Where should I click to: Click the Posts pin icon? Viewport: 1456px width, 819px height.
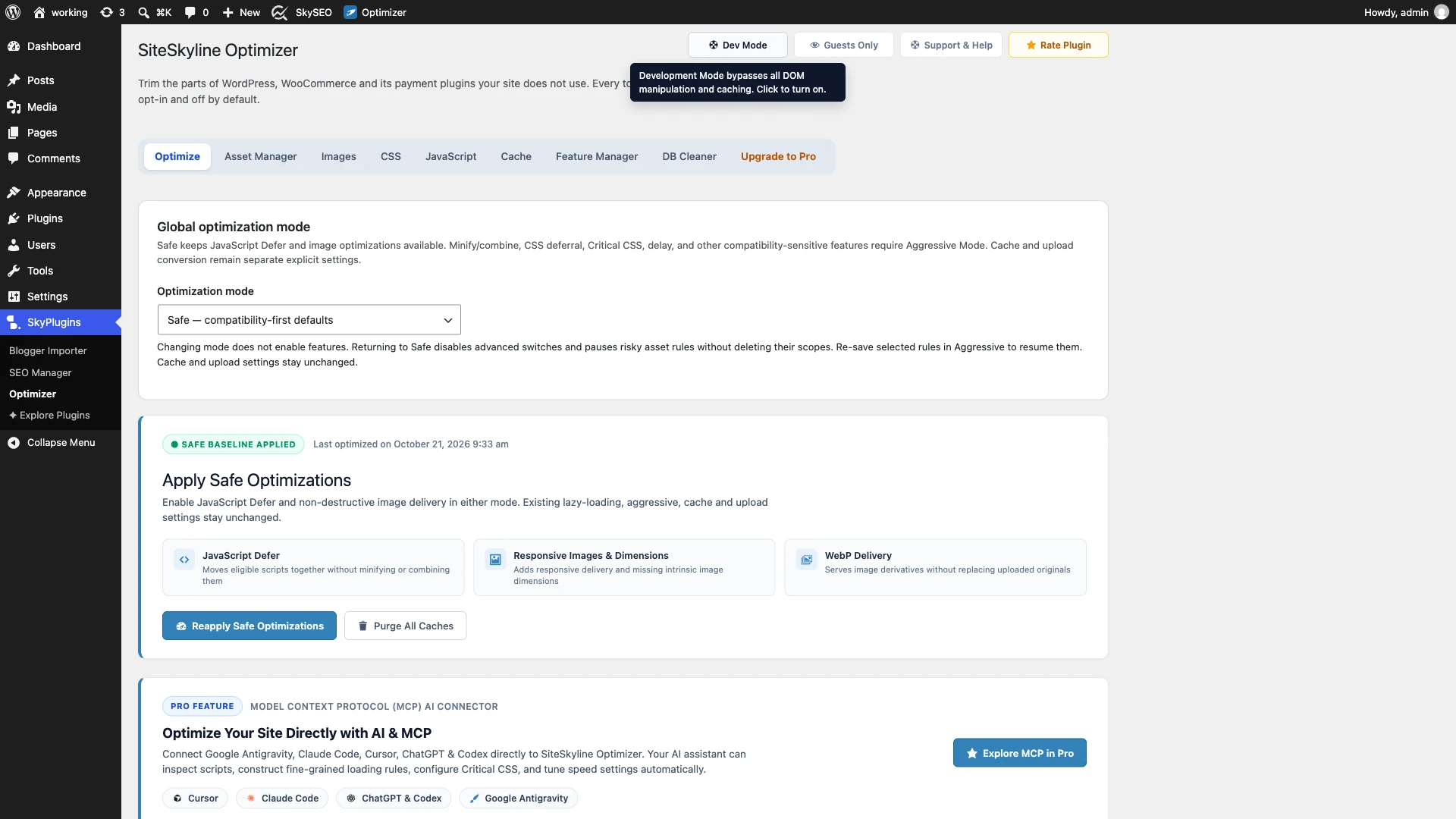click(x=14, y=80)
